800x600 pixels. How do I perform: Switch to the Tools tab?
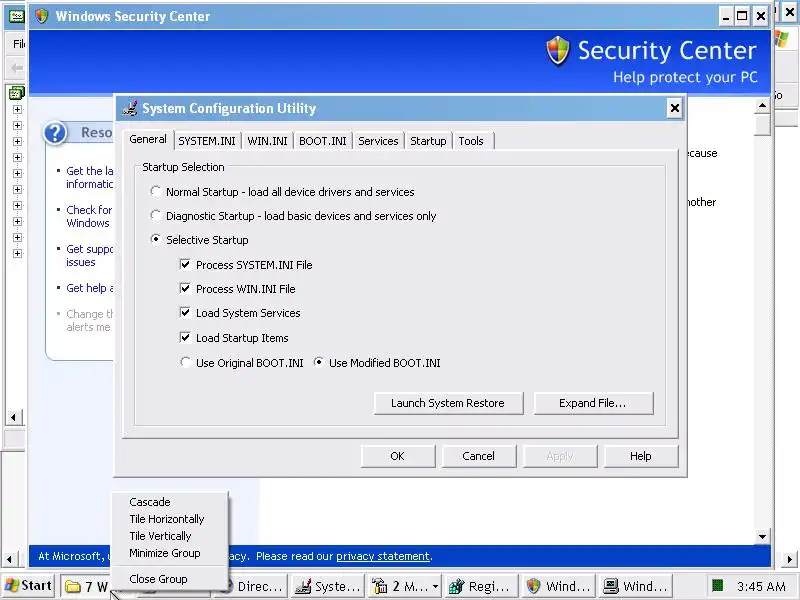pos(471,141)
